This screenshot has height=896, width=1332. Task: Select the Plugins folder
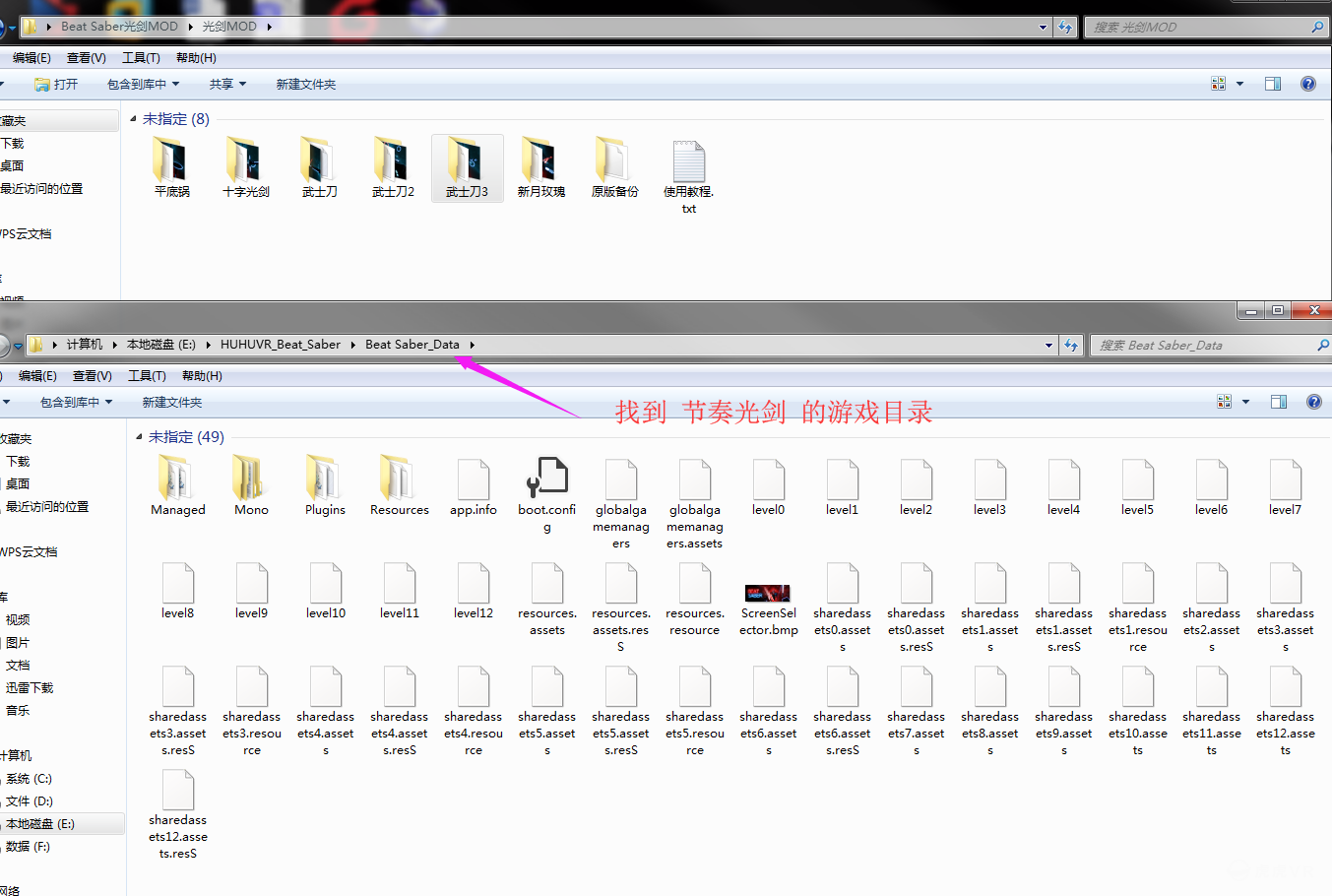pyautogui.click(x=325, y=486)
